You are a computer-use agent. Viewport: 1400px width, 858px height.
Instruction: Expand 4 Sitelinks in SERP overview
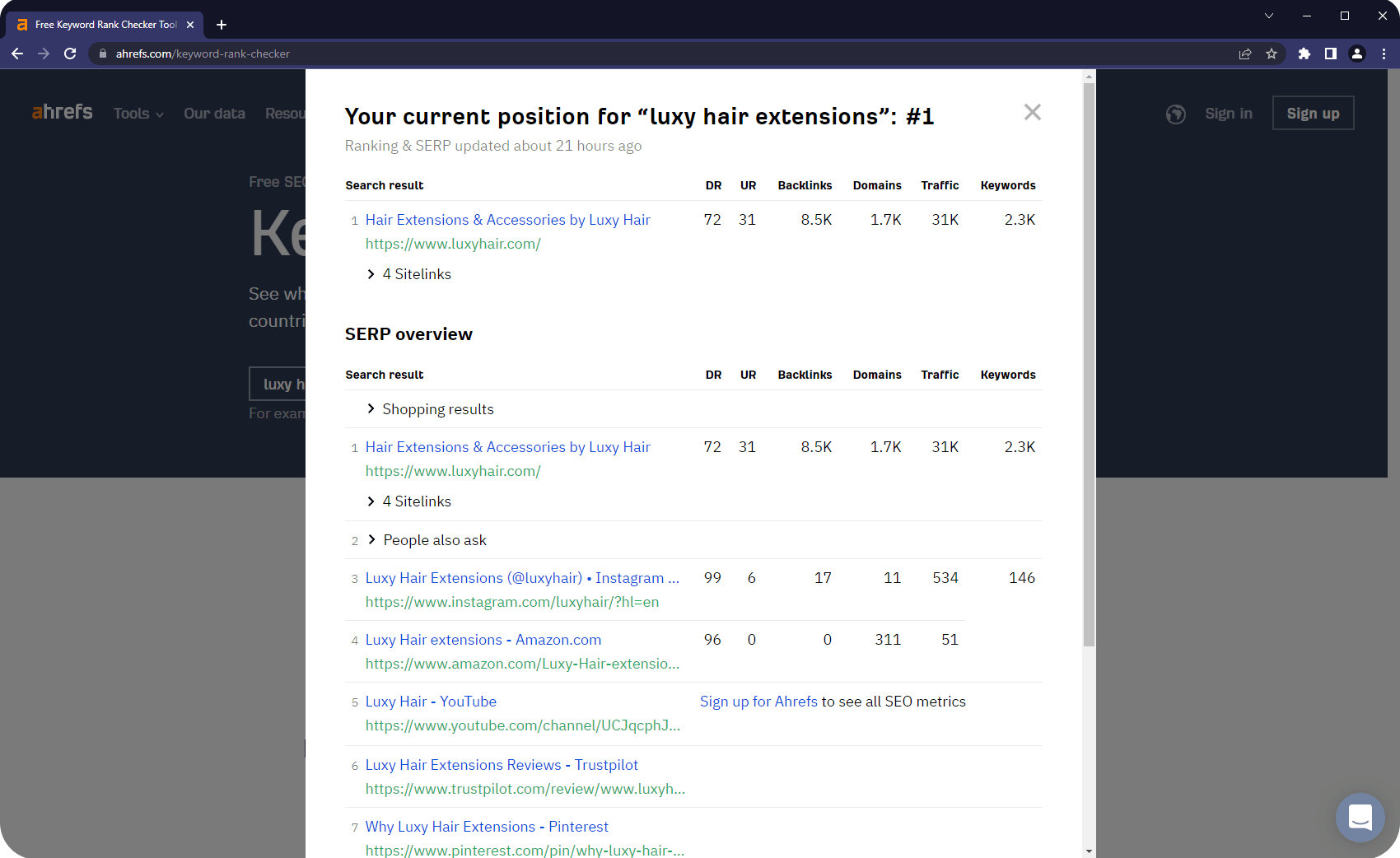click(x=409, y=501)
